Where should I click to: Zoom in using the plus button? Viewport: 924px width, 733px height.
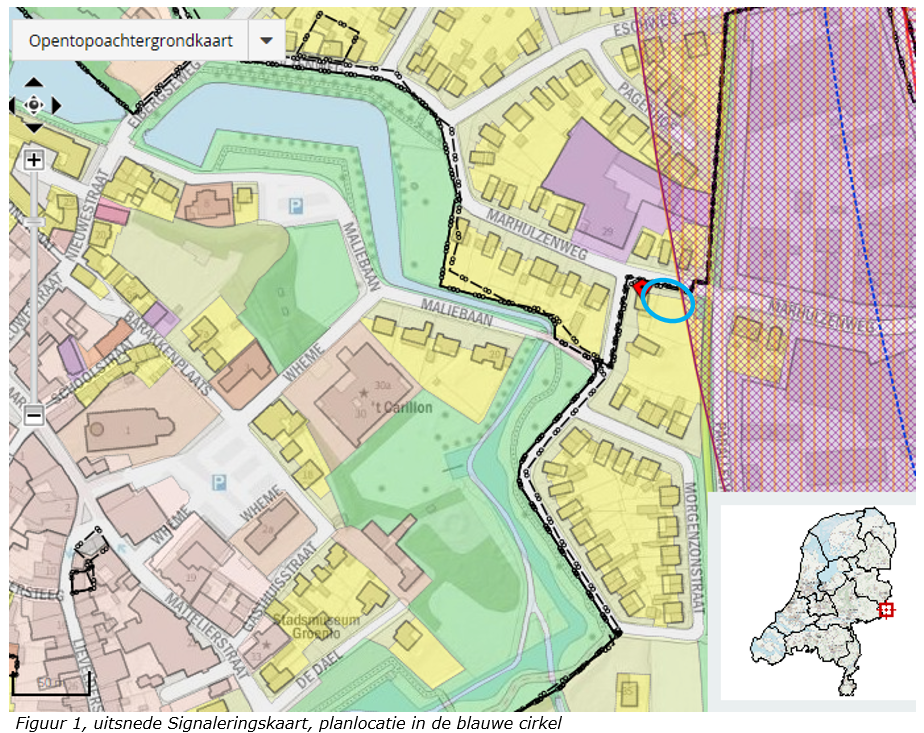coord(34,160)
